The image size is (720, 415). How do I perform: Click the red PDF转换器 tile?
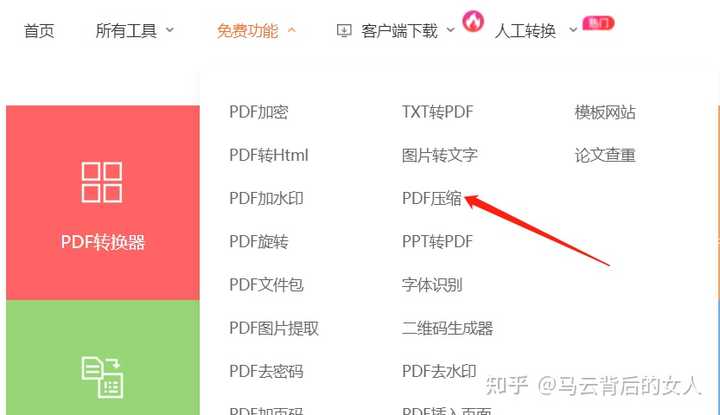coord(103,202)
